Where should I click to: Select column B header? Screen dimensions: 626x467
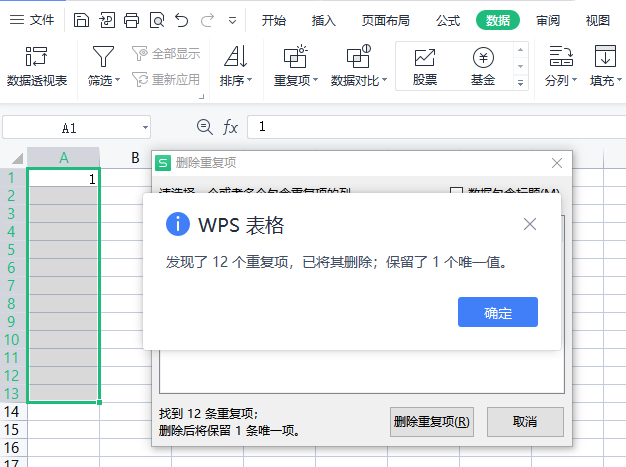(x=135, y=158)
